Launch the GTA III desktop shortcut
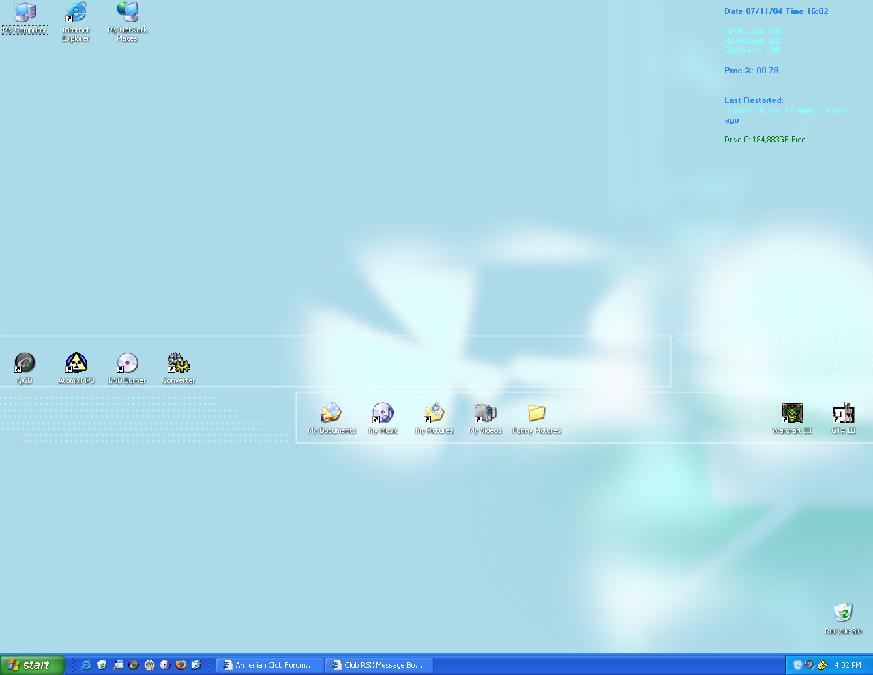Image resolution: width=873 pixels, height=675 pixels. coord(843,413)
